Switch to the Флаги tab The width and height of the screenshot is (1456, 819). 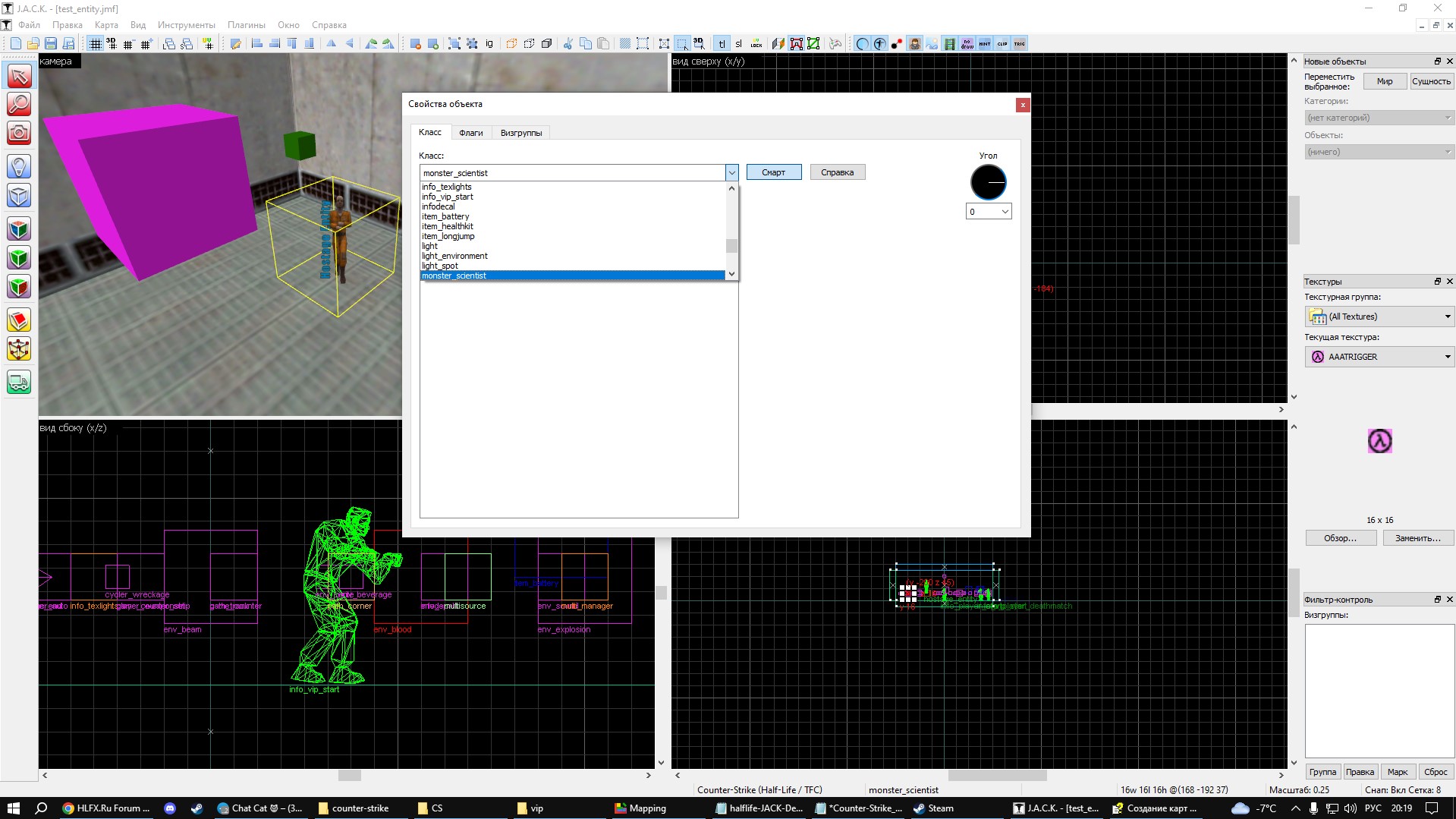click(x=470, y=133)
